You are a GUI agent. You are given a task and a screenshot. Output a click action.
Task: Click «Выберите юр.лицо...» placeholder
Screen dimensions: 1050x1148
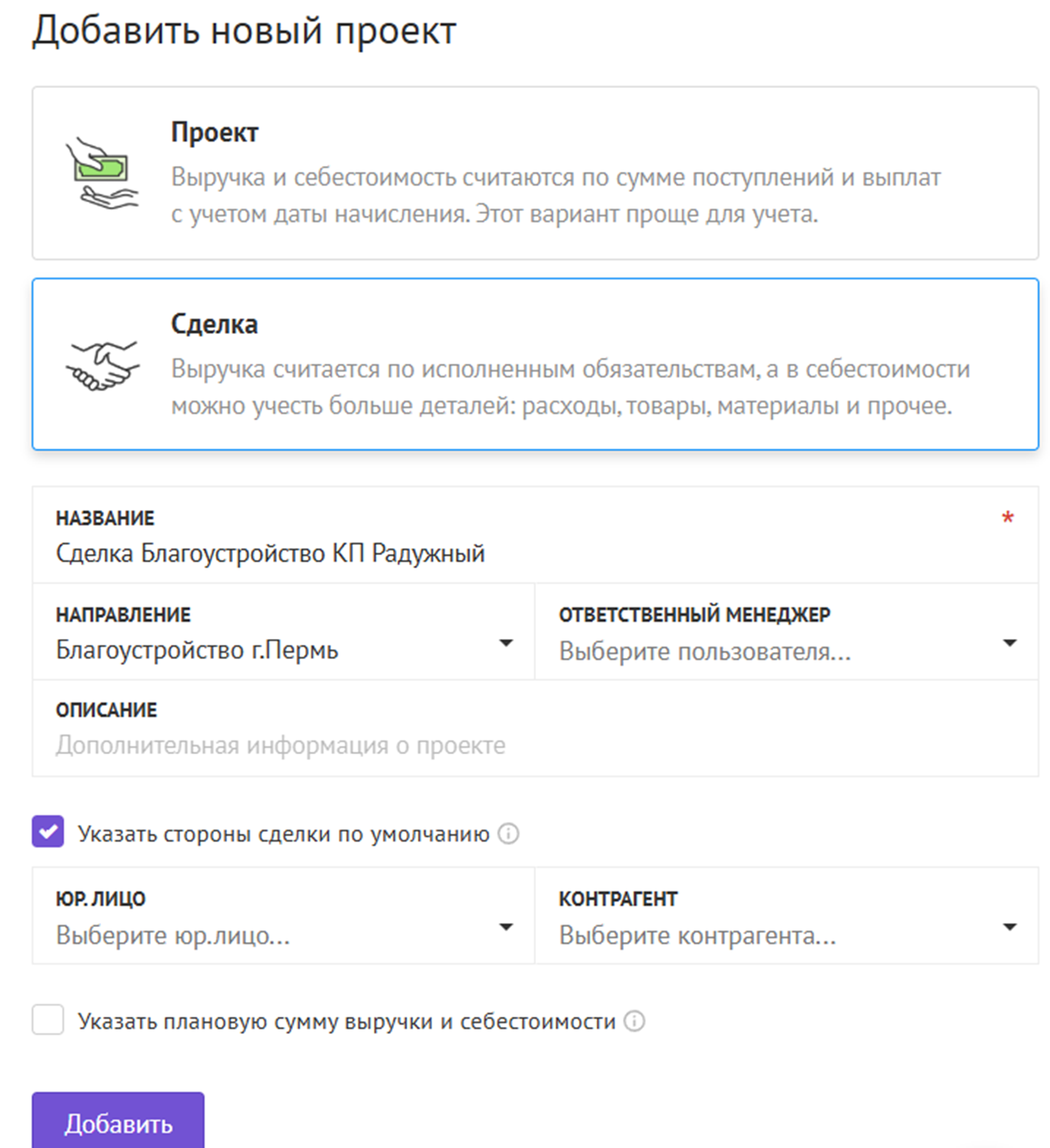[x=173, y=935]
